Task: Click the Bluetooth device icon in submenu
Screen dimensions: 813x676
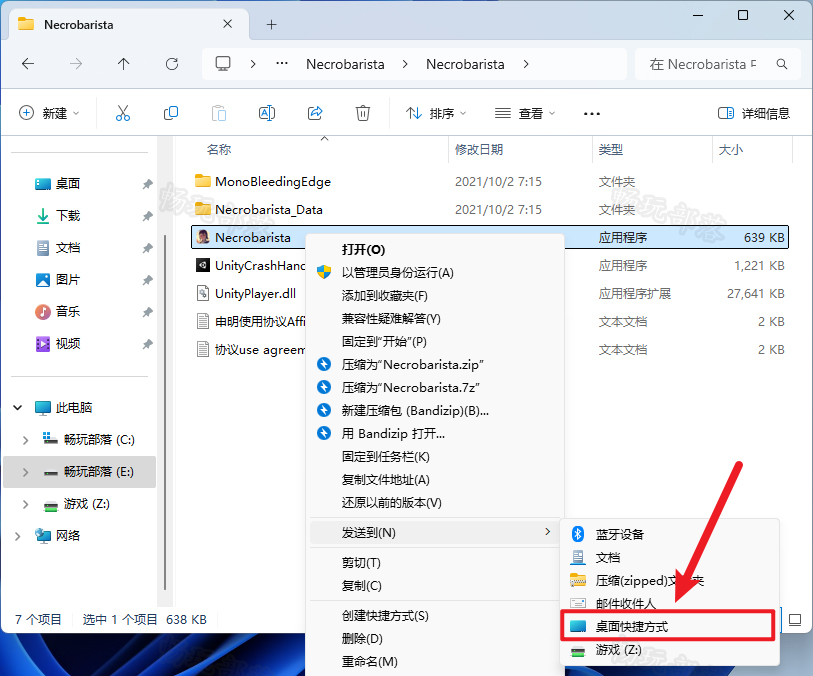Action: [x=578, y=534]
